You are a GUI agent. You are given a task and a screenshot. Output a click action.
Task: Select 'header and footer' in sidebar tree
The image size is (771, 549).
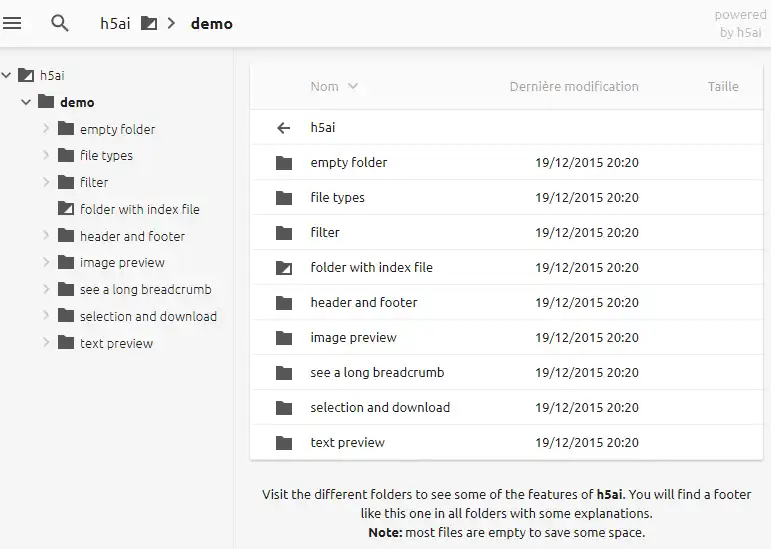(132, 236)
